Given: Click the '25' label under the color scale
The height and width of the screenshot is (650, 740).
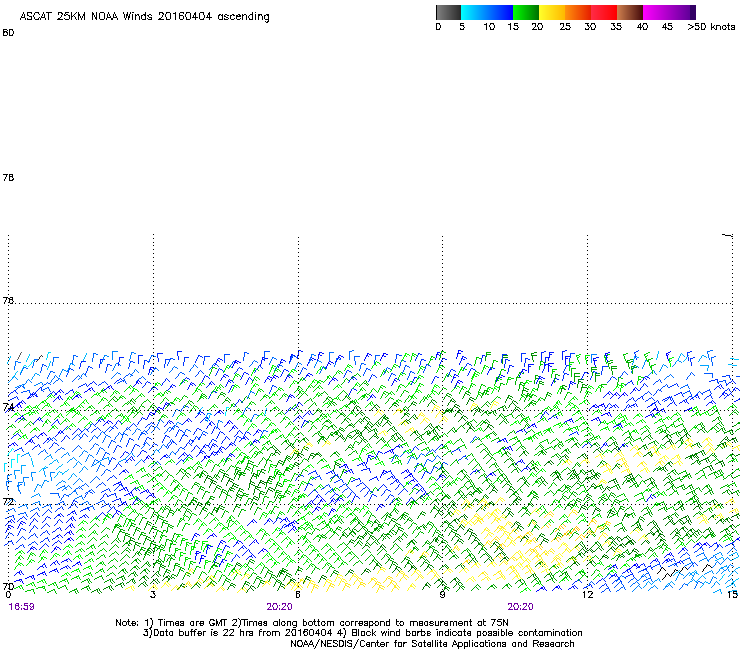Looking at the screenshot, I should [565, 27].
